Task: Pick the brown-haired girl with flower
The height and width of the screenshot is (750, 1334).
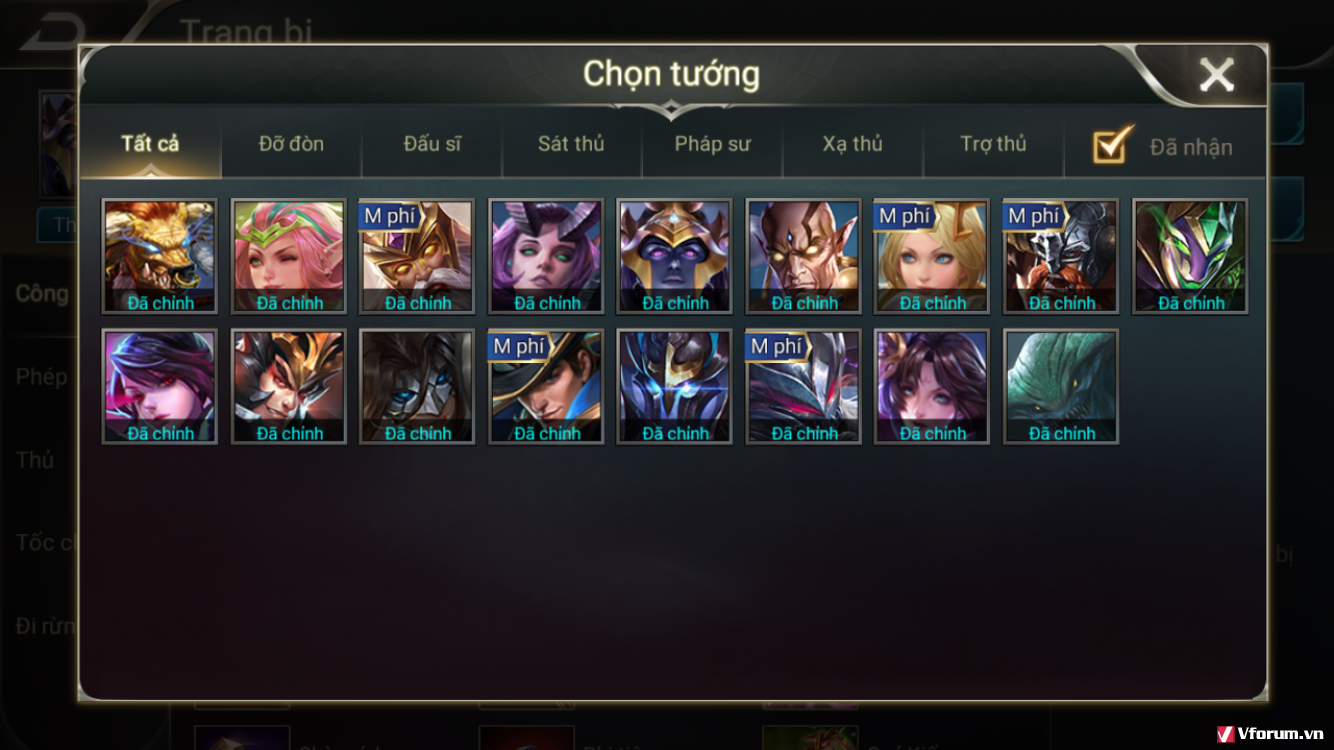Action: [x=932, y=387]
